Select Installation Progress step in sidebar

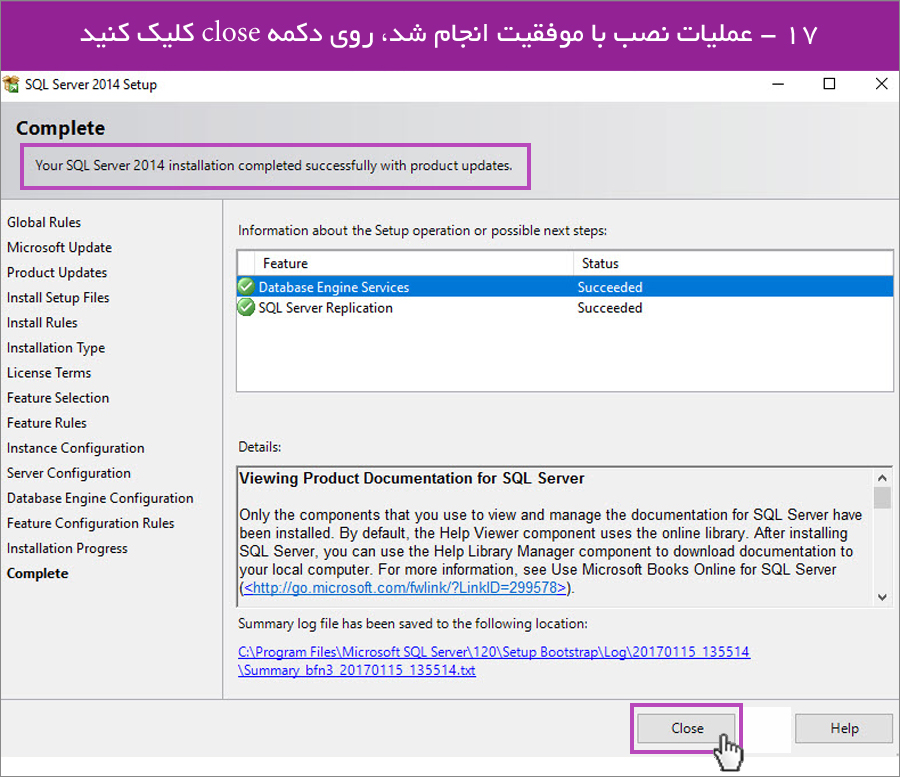[67, 548]
